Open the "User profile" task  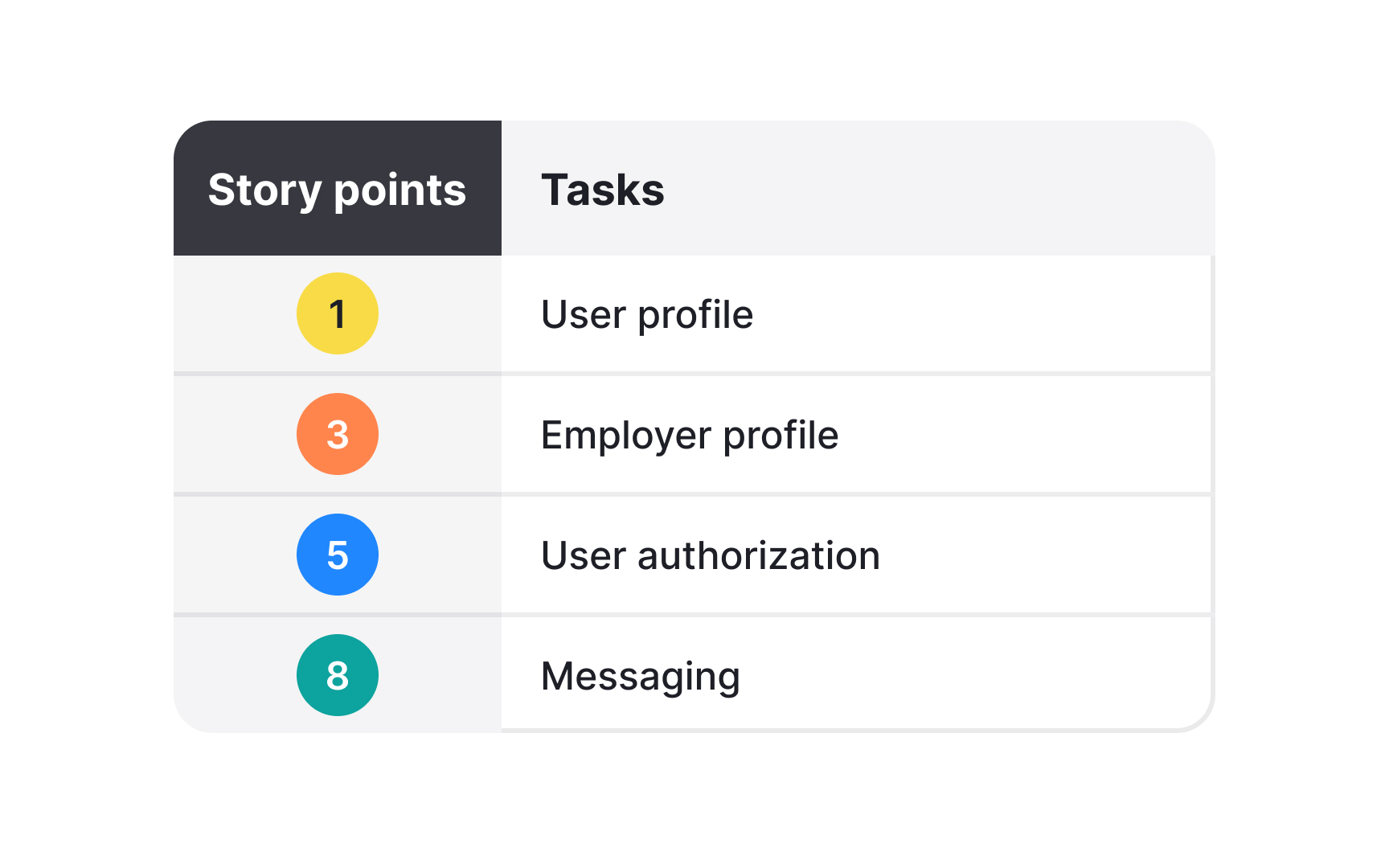pyautogui.click(x=647, y=314)
